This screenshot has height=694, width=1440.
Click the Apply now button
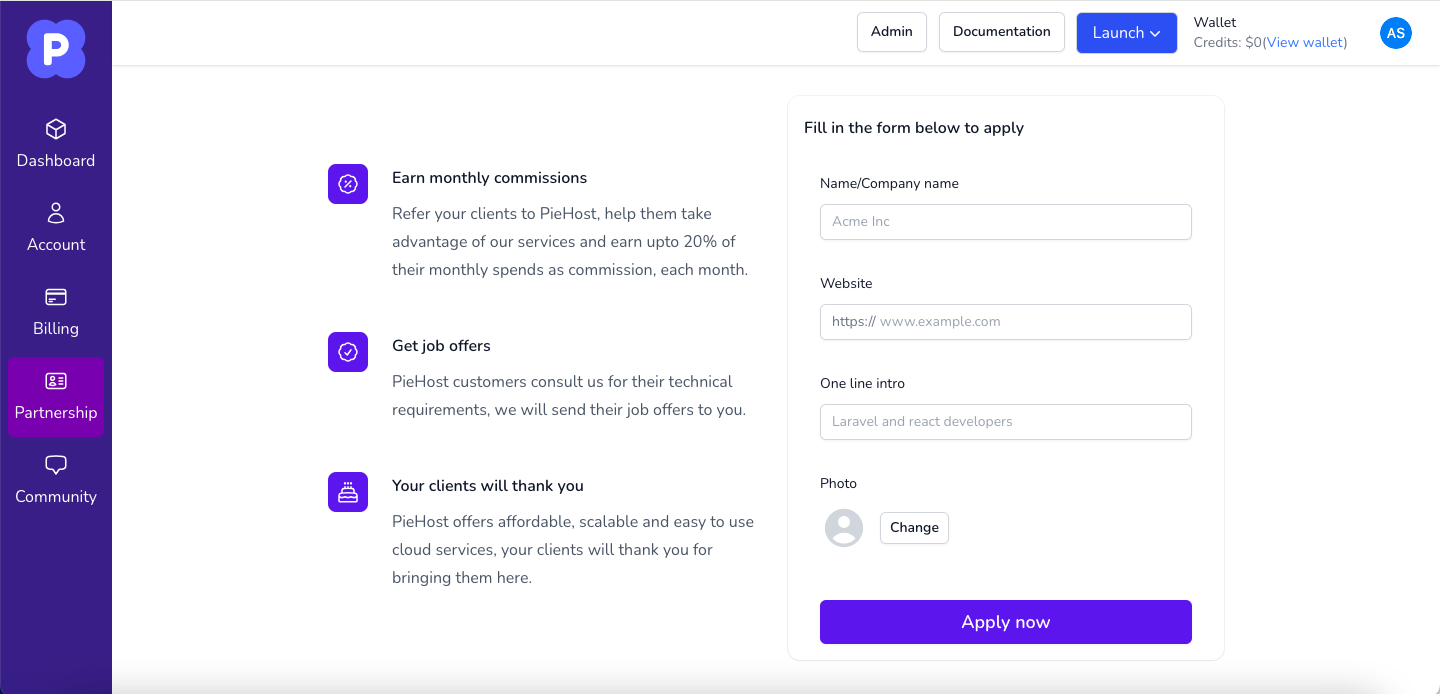click(1005, 621)
